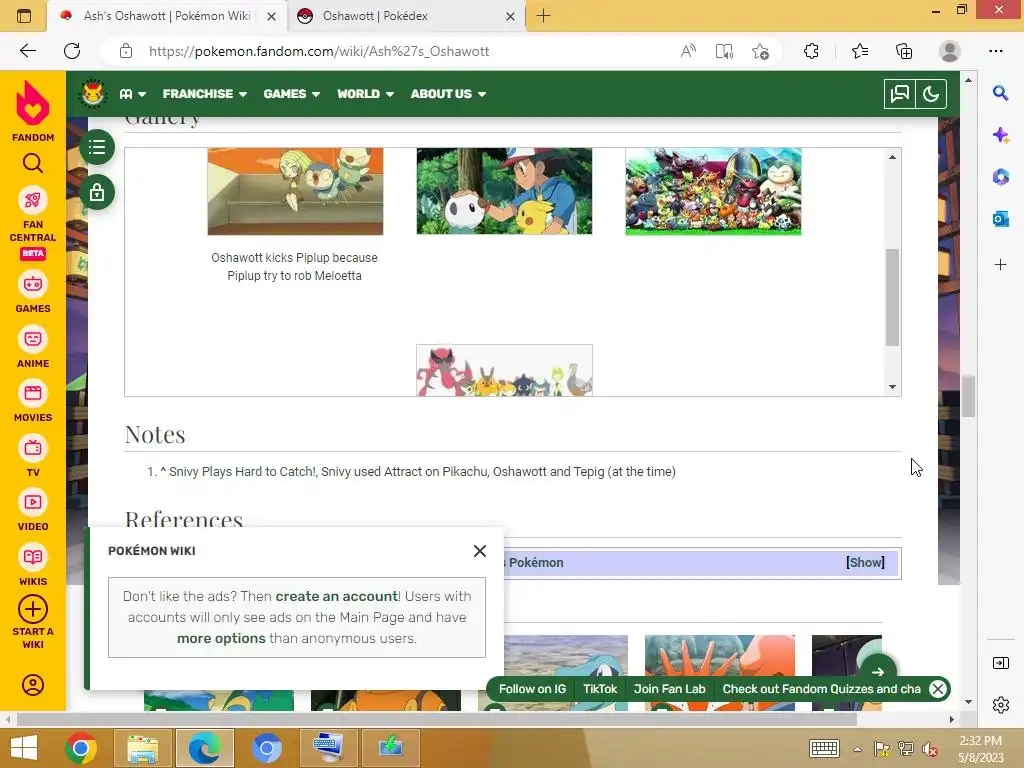The height and width of the screenshot is (768, 1024).
Task: Add app to Edge sidebar plus icon
Action: pyautogui.click(x=1000, y=264)
